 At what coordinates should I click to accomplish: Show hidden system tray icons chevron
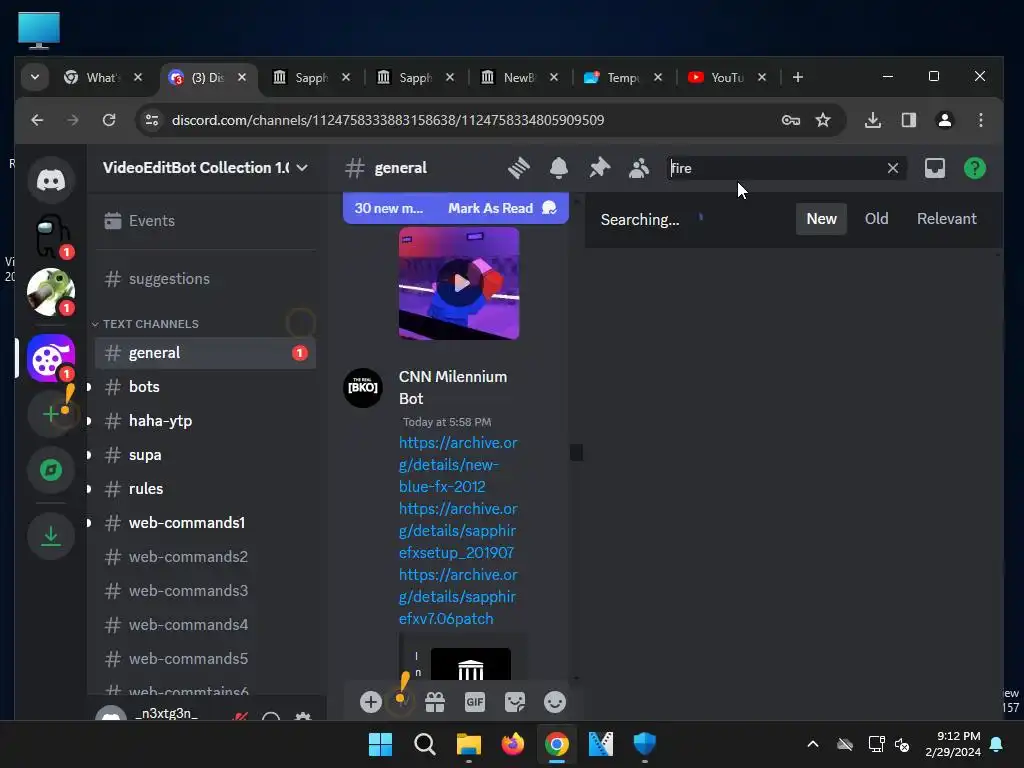(x=812, y=744)
